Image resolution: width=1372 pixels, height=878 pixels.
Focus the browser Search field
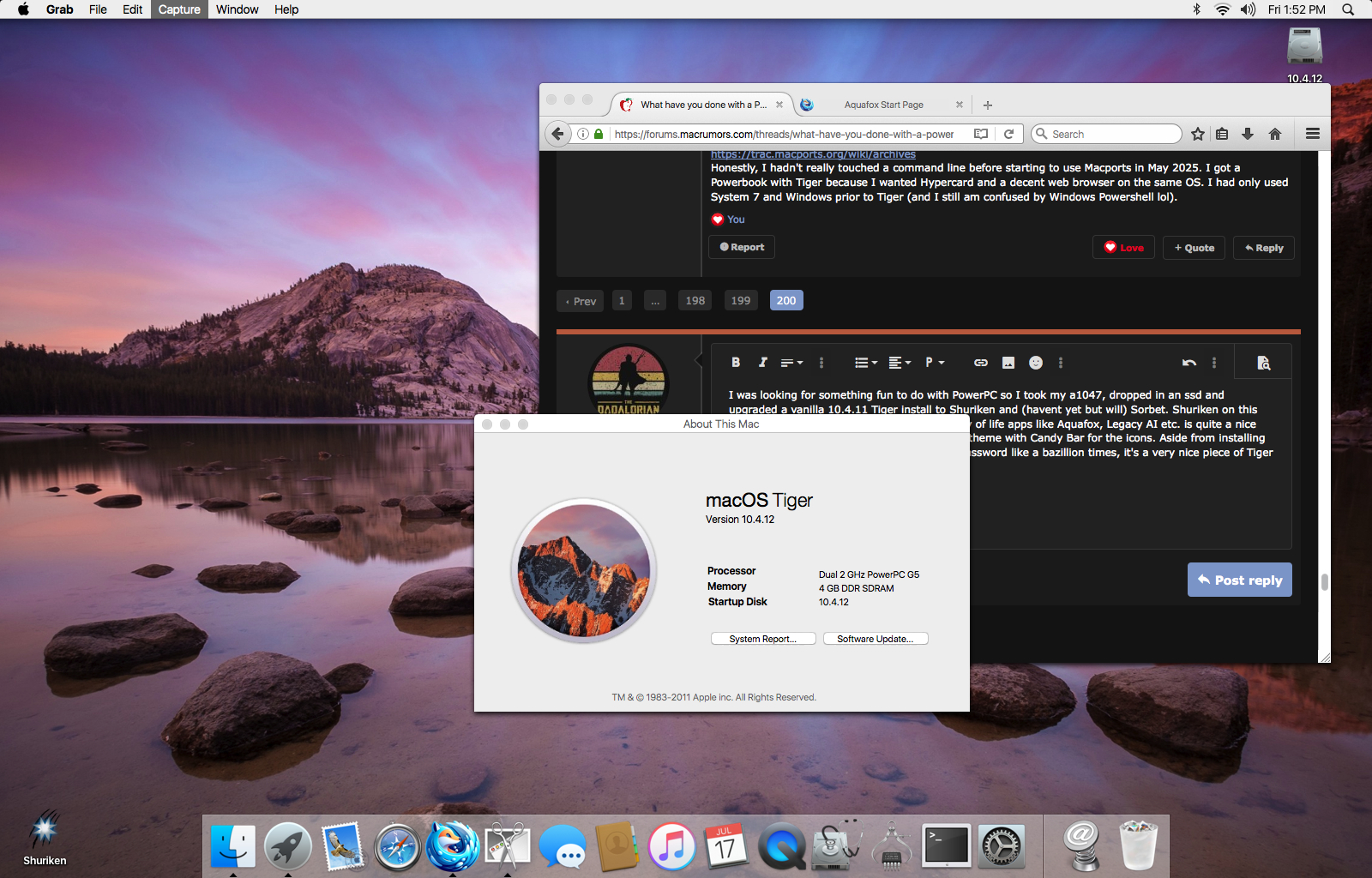(x=1106, y=134)
